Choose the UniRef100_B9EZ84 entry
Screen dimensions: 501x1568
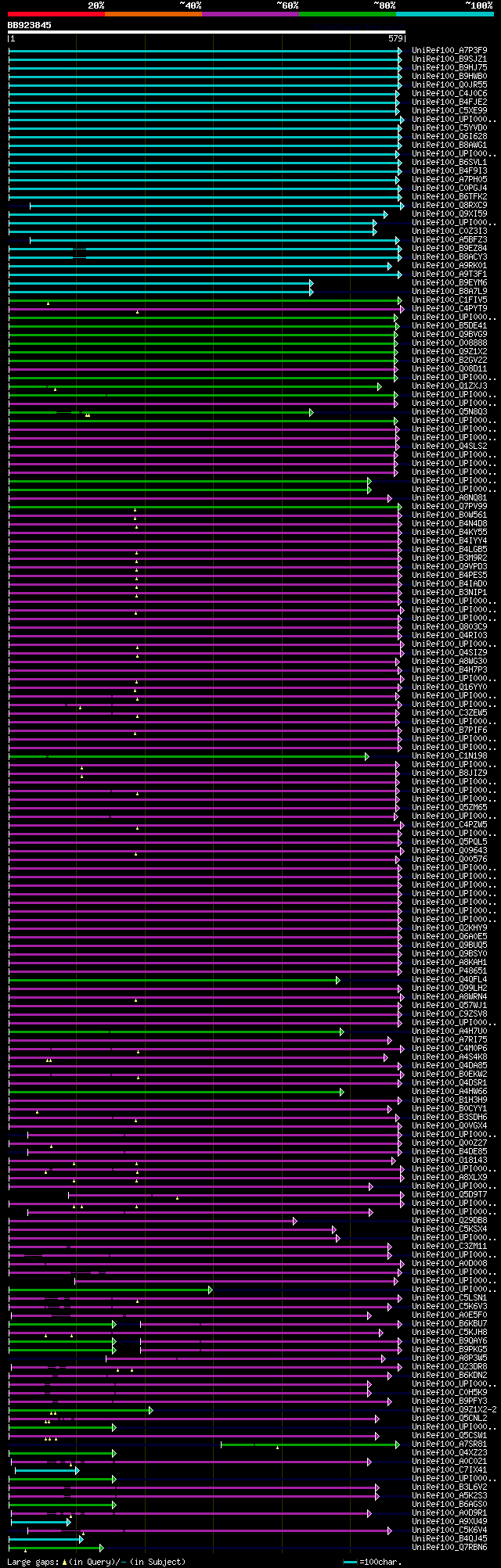tap(449, 248)
